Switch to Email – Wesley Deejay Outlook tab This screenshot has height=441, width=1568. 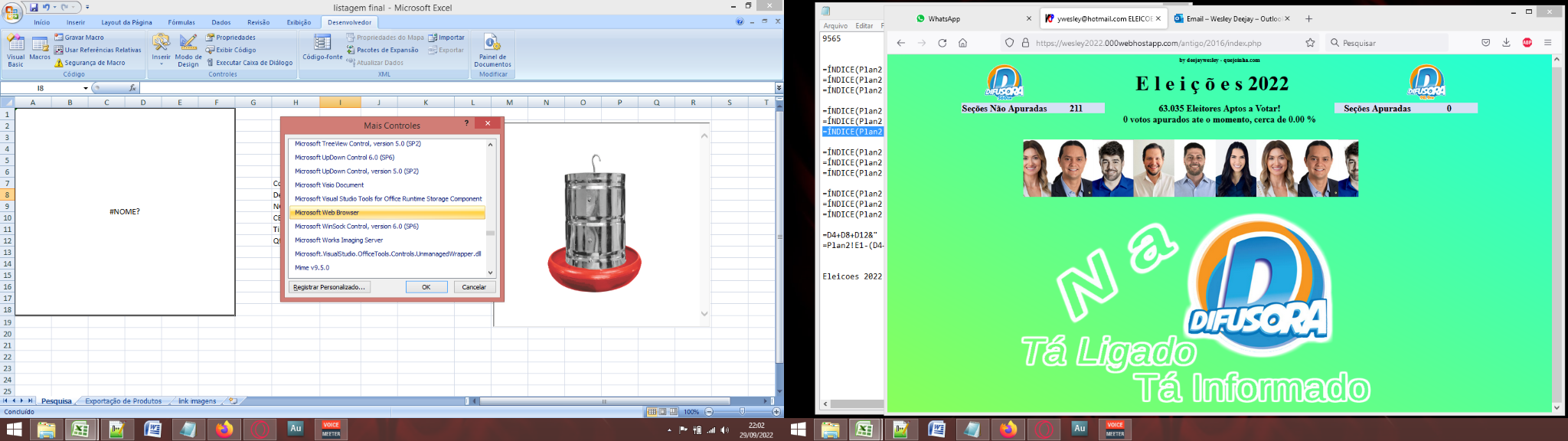(x=1233, y=18)
